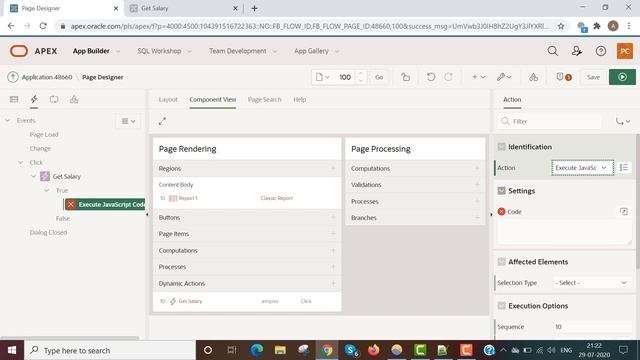The height and width of the screenshot is (360, 640).
Task: Switch to the Get Salary browser tab
Action: (183, 8)
